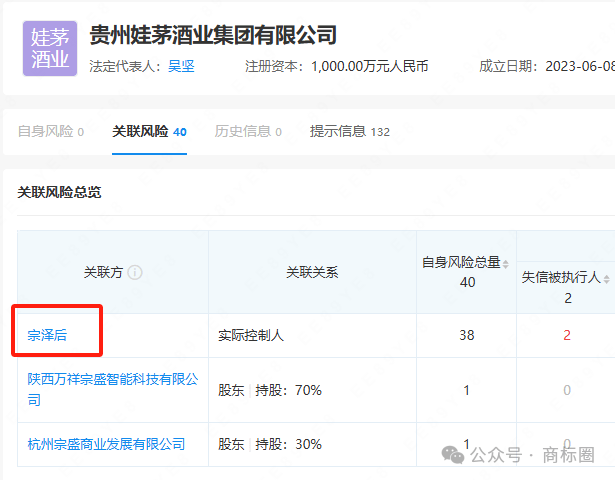Click the 杭州宗盛商业发展有限公司 link

pos(106,443)
